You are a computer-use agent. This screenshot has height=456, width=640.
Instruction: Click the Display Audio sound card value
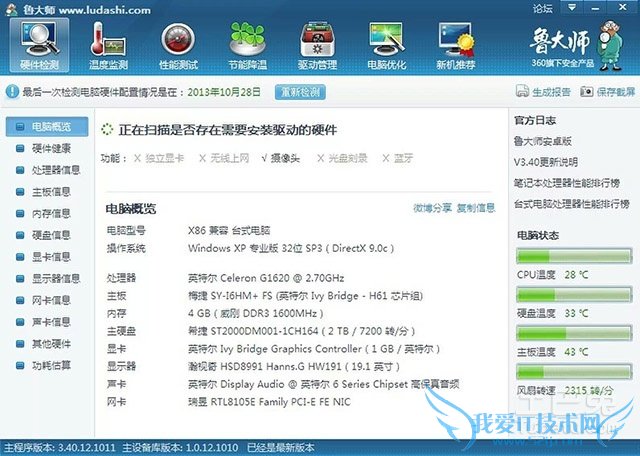(x=324, y=384)
